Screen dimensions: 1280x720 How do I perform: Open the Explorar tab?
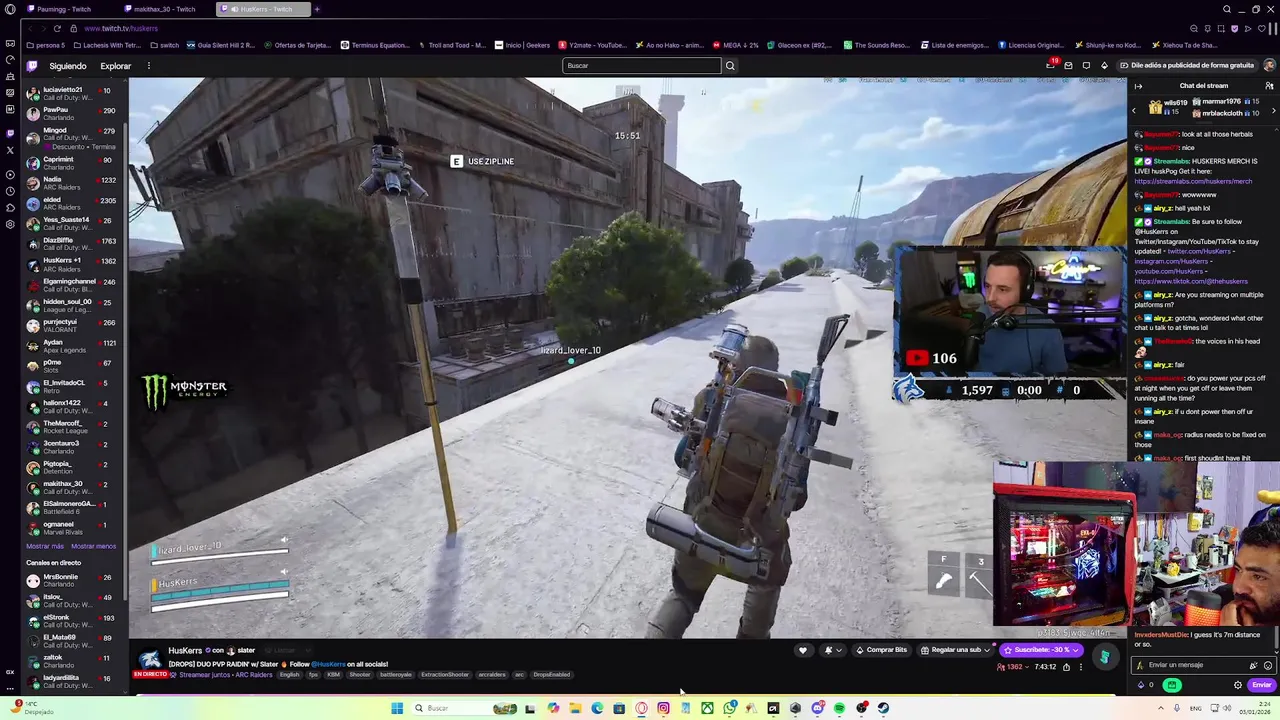[x=115, y=66]
